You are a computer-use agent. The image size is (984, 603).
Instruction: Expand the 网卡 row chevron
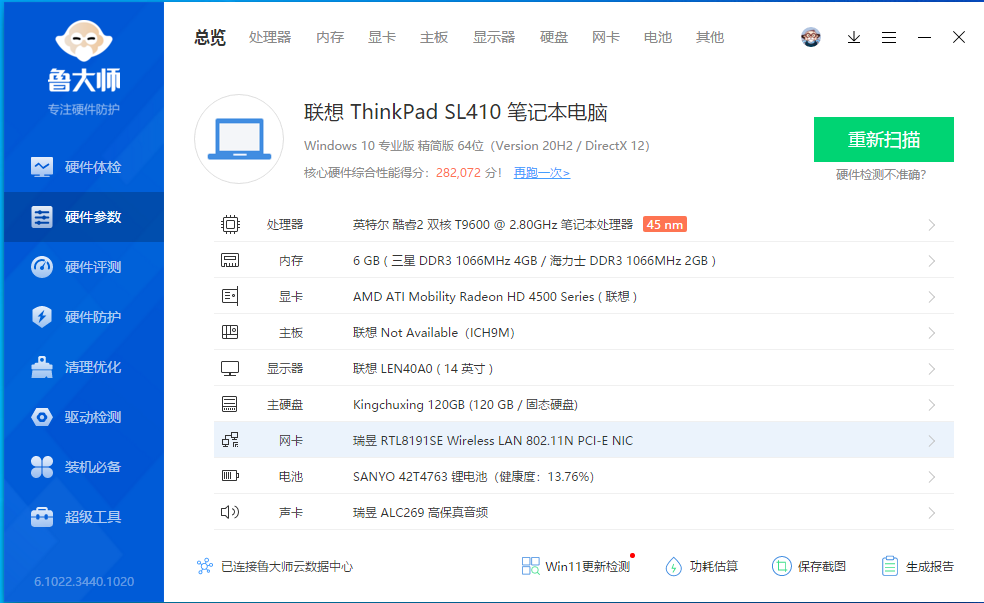pyautogui.click(x=932, y=441)
